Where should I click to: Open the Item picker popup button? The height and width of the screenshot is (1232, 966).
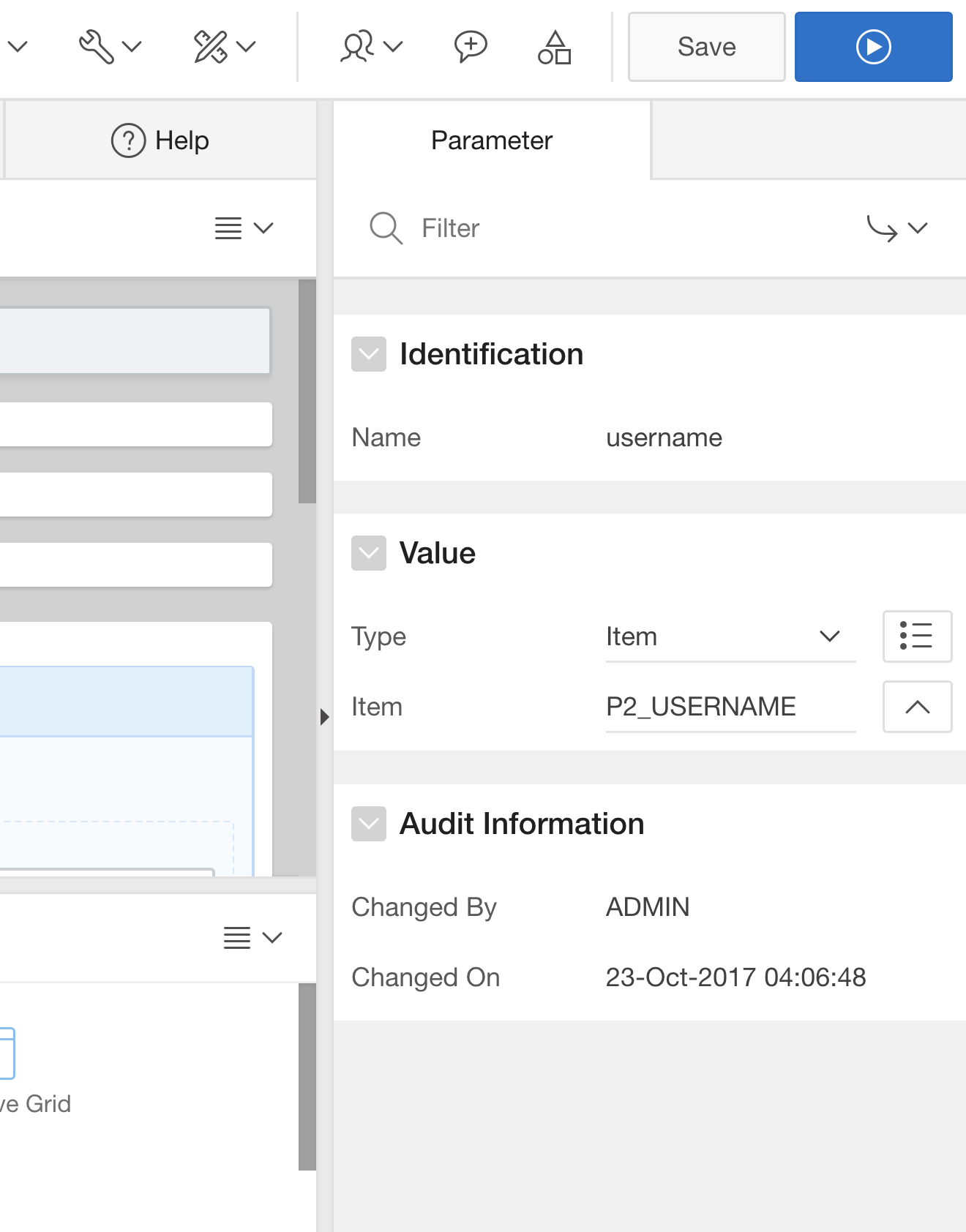[917, 707]
